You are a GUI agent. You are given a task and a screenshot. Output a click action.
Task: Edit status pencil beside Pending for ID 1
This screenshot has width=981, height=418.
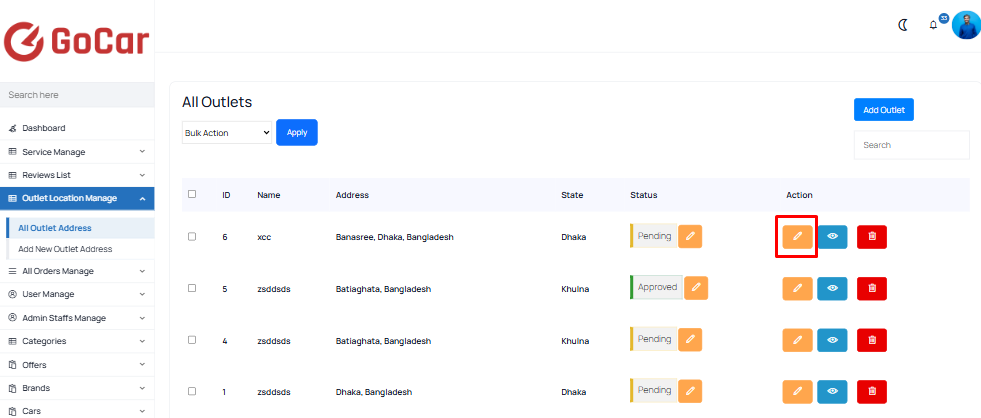point(690,390)
